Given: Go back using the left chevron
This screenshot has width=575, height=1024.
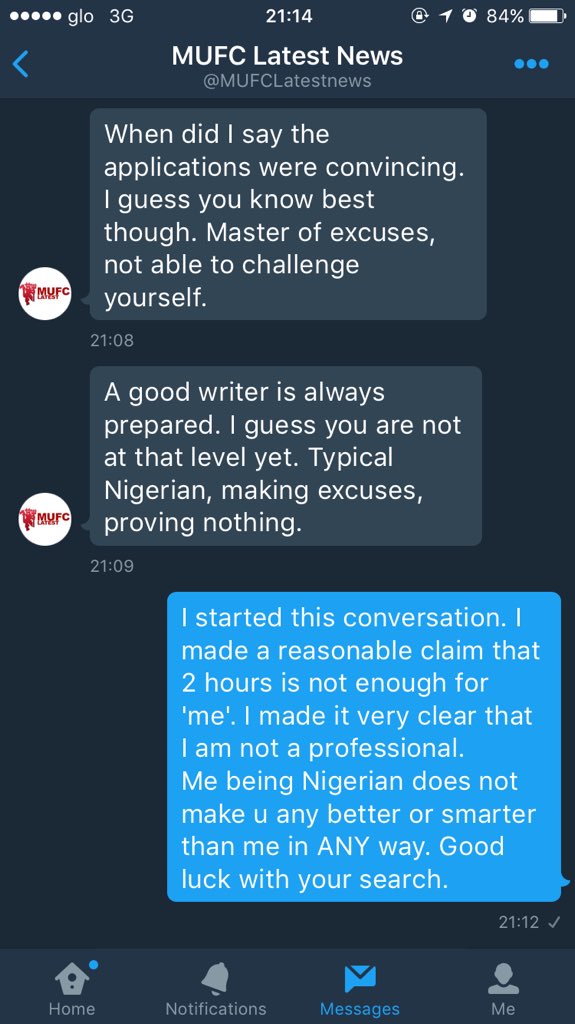Looking at the screenshot, I should click(x=21, y=64).
